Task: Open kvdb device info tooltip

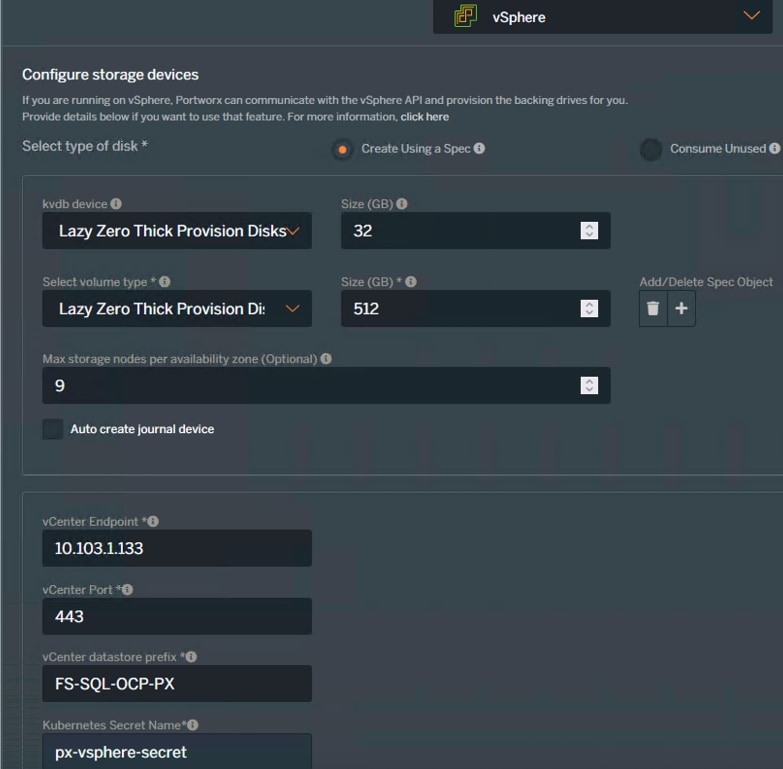Action: pos(116,204)
